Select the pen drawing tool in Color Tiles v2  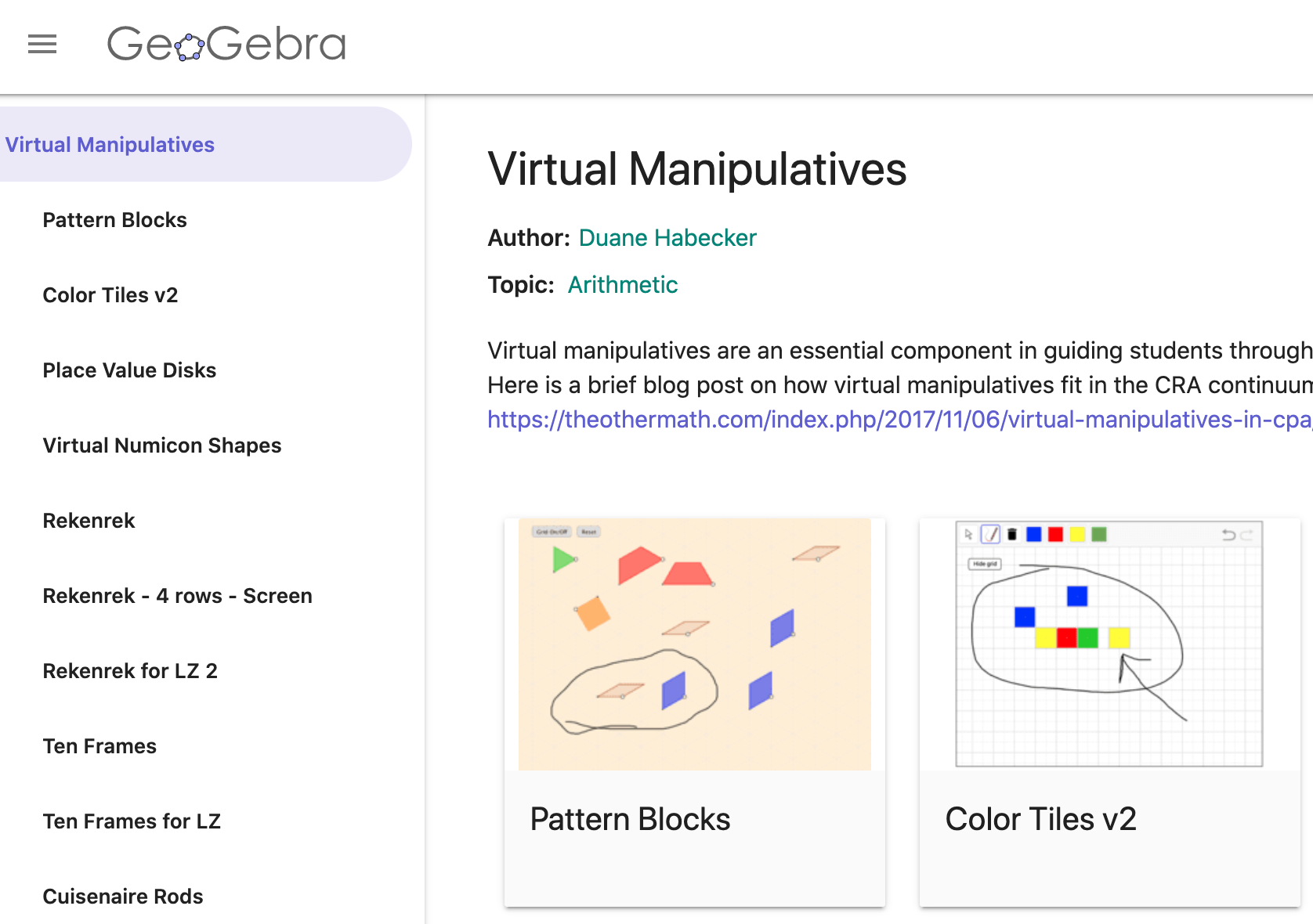pyautogui.click(x=991, y=535)
